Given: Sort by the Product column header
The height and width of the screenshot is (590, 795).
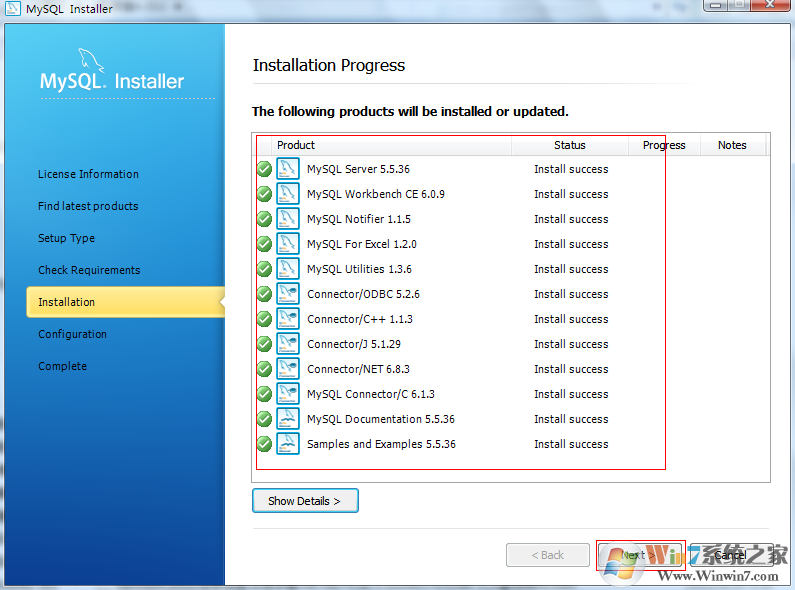Looking at the screenshot, I should tap(391, 145).
